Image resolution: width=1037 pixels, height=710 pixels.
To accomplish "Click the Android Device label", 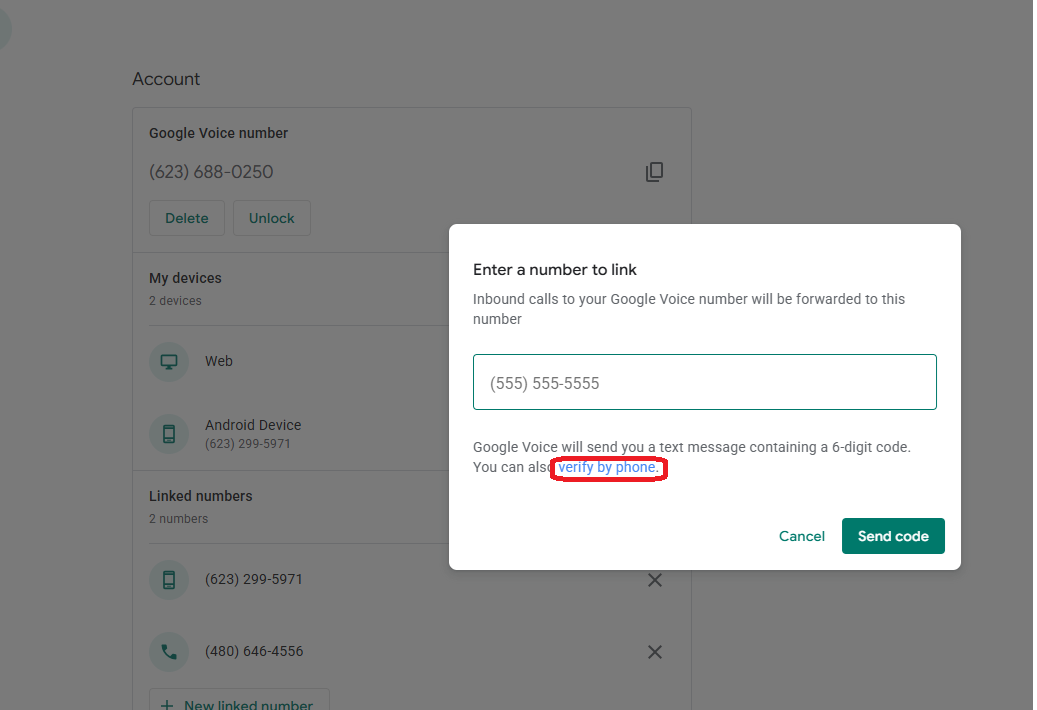I will point(253,424).
